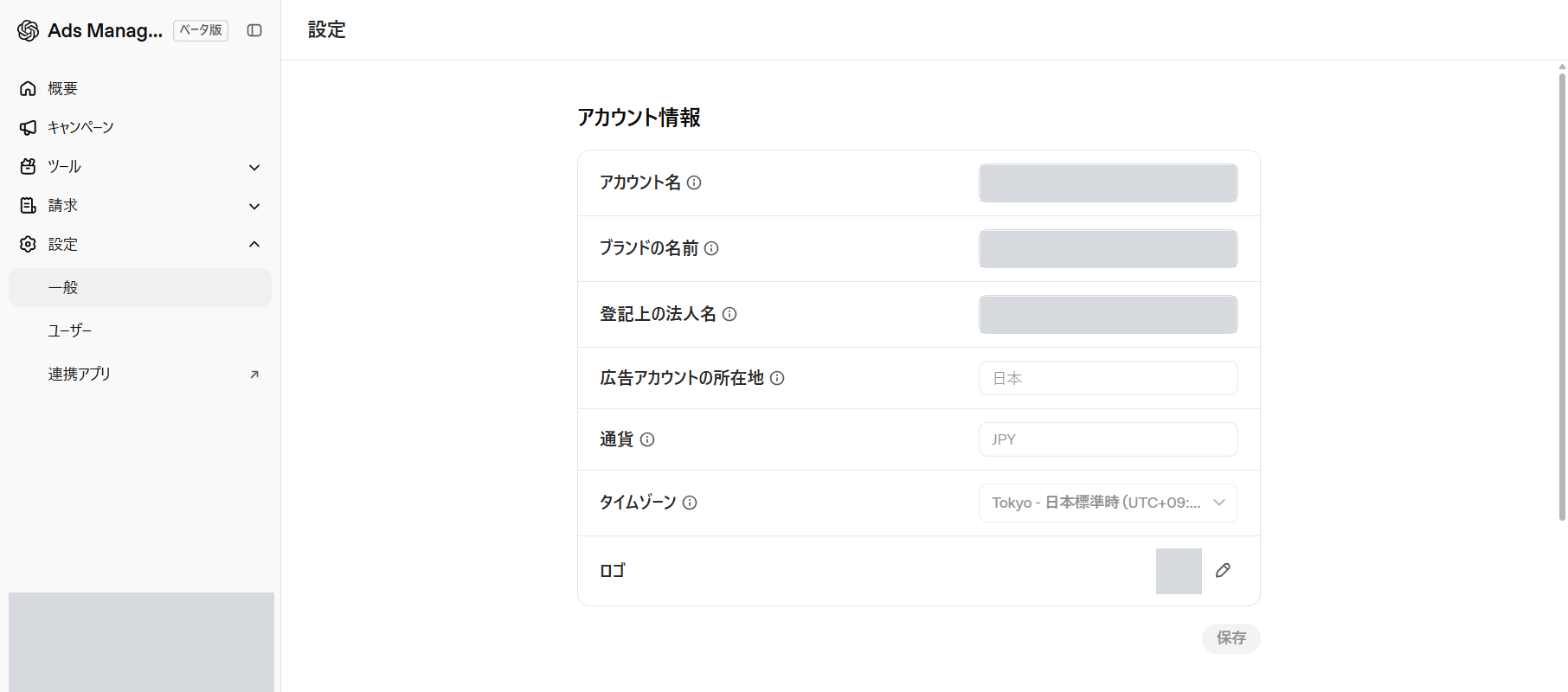Click the info icon next to アカウント名

694,183
